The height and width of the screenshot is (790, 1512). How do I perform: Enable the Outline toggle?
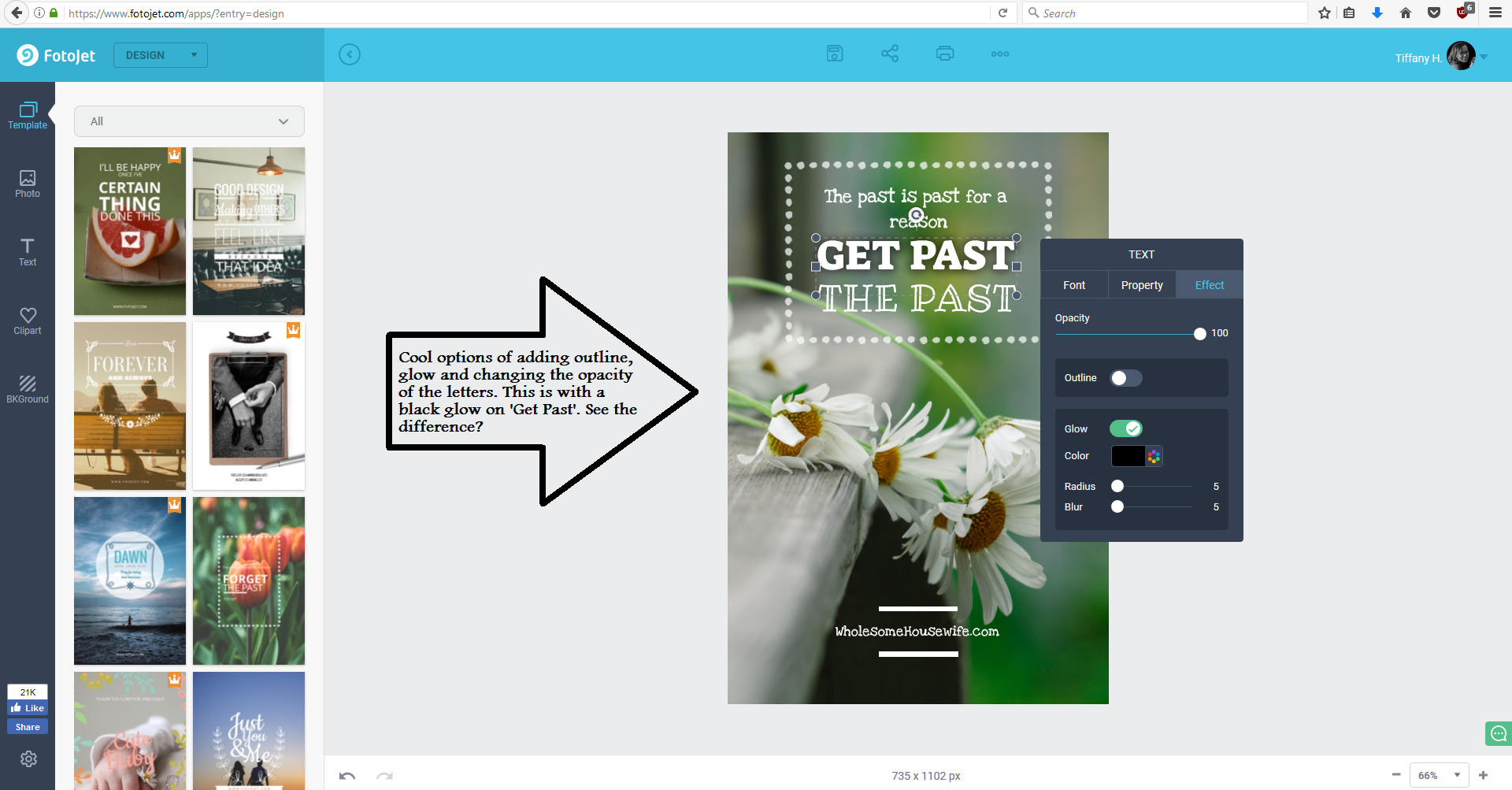(x=1126, y=378)
